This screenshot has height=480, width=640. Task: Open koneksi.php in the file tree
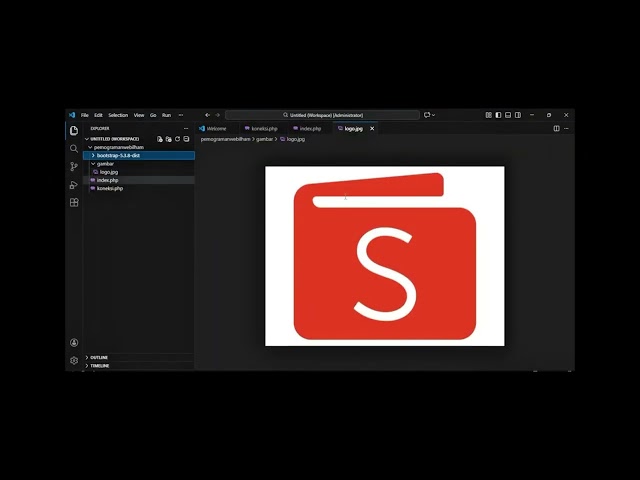139,188
